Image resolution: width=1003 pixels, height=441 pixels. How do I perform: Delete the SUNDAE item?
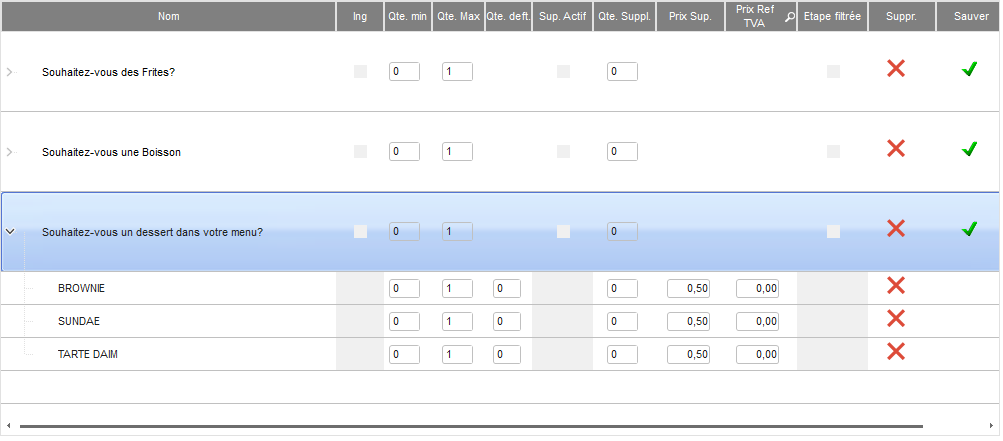click(896, 319)
